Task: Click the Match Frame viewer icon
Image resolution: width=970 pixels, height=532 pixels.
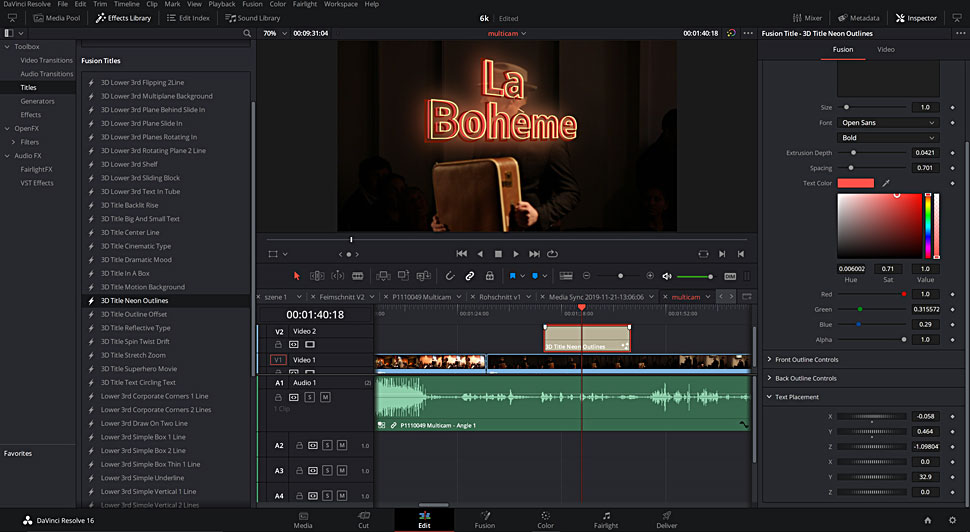Action: pos(703,254)
